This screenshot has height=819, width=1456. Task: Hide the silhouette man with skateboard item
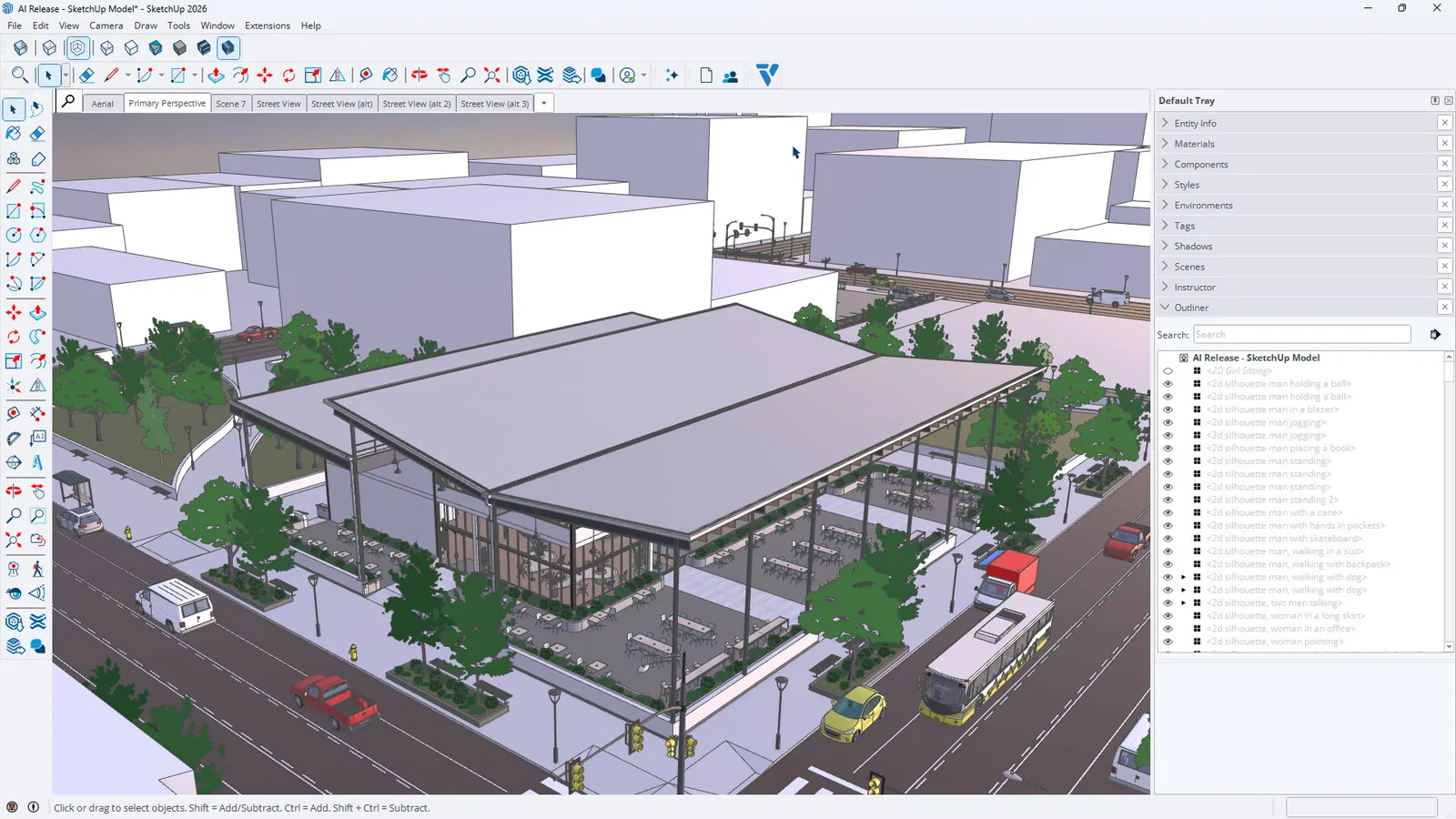click(x=1168, y=539)
